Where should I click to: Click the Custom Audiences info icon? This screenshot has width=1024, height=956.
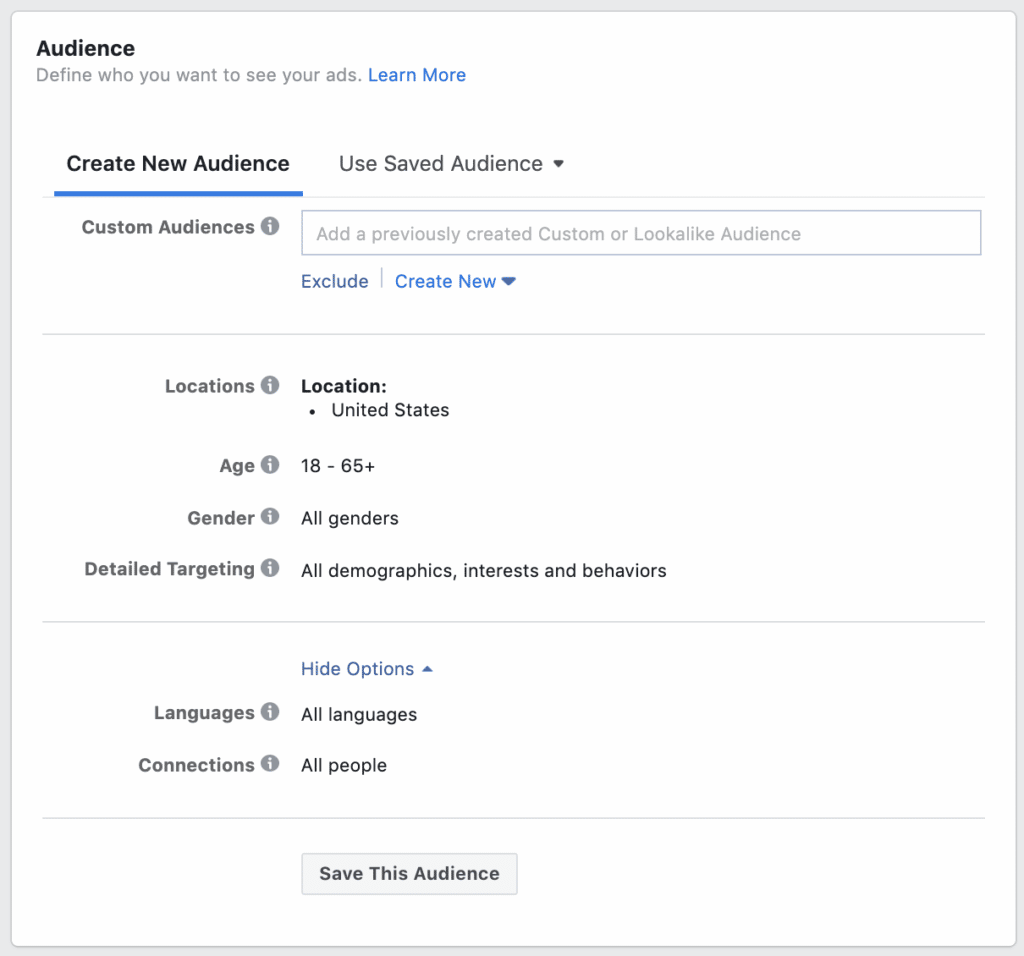click(x=270, y=226)
